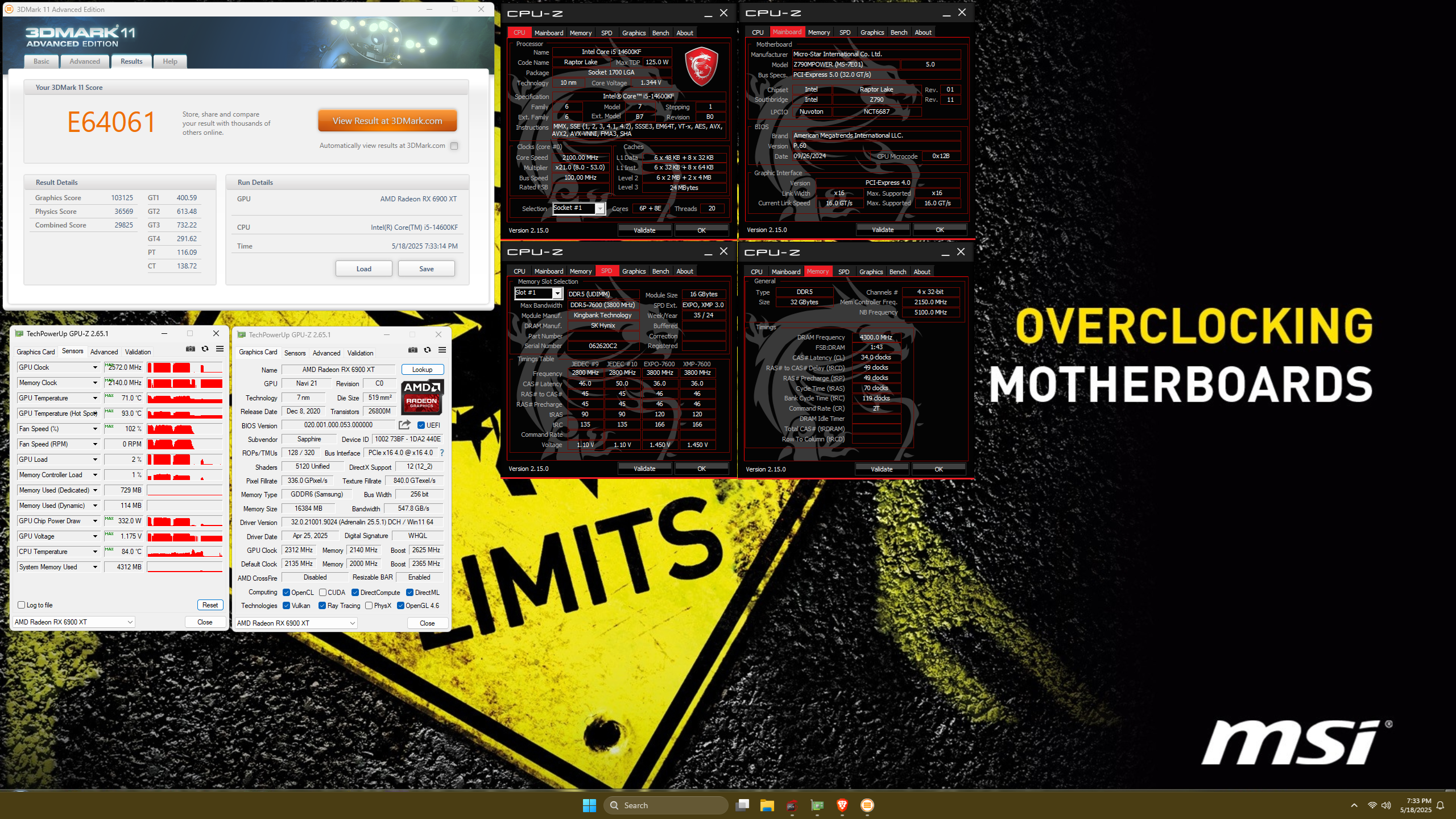Click Validate in CPU-Z Mainboard window
The height and width of the screenshot is (819, 1456).
click(883, 230)
